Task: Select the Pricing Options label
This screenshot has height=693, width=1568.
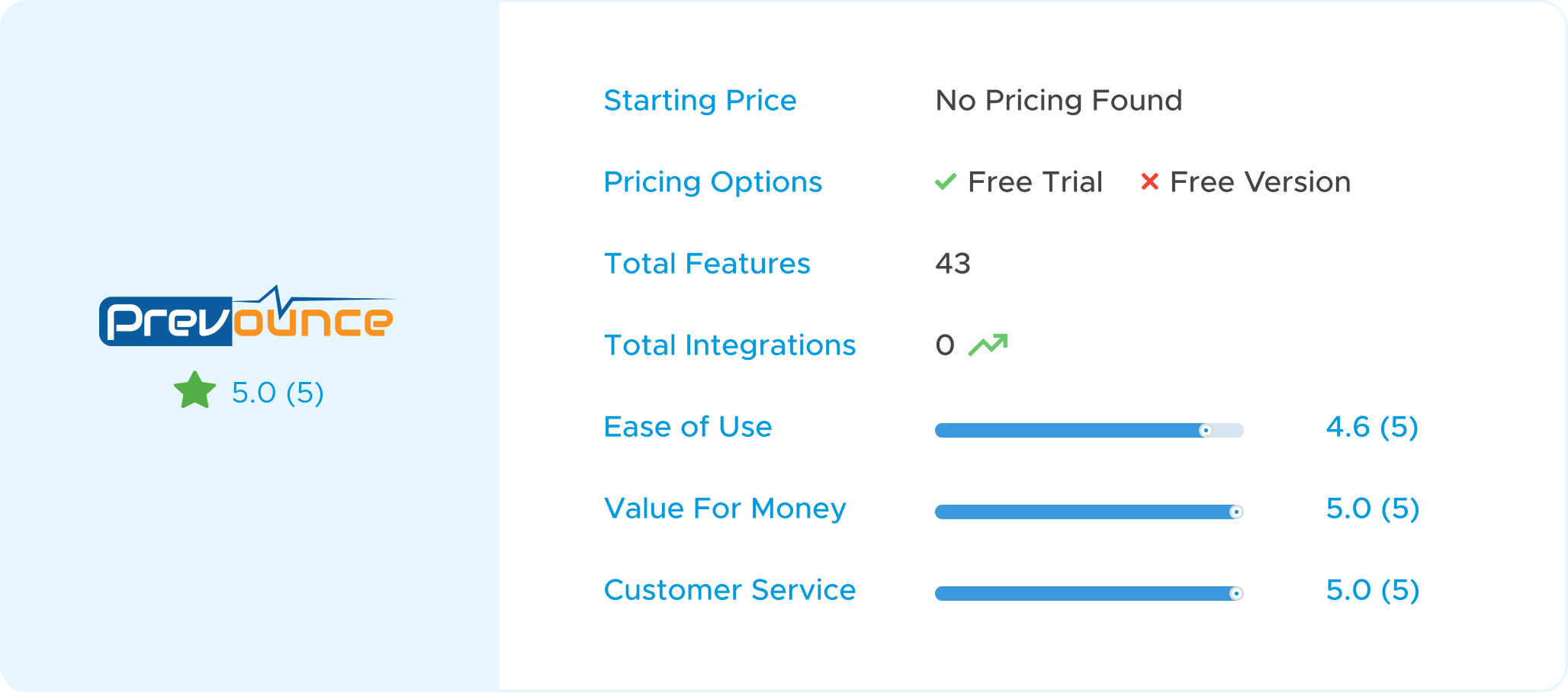Action: coord(713,182)
